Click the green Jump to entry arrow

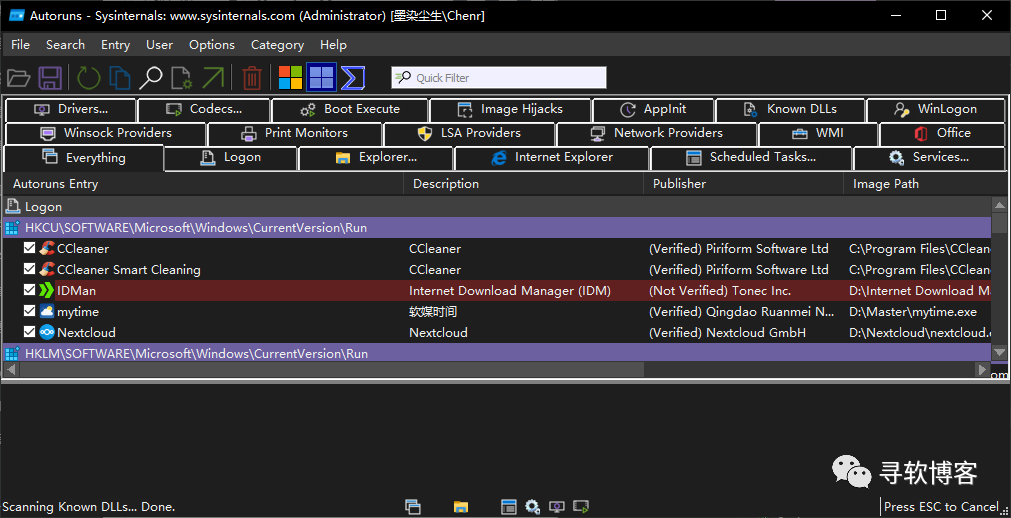tap(213, 77)
